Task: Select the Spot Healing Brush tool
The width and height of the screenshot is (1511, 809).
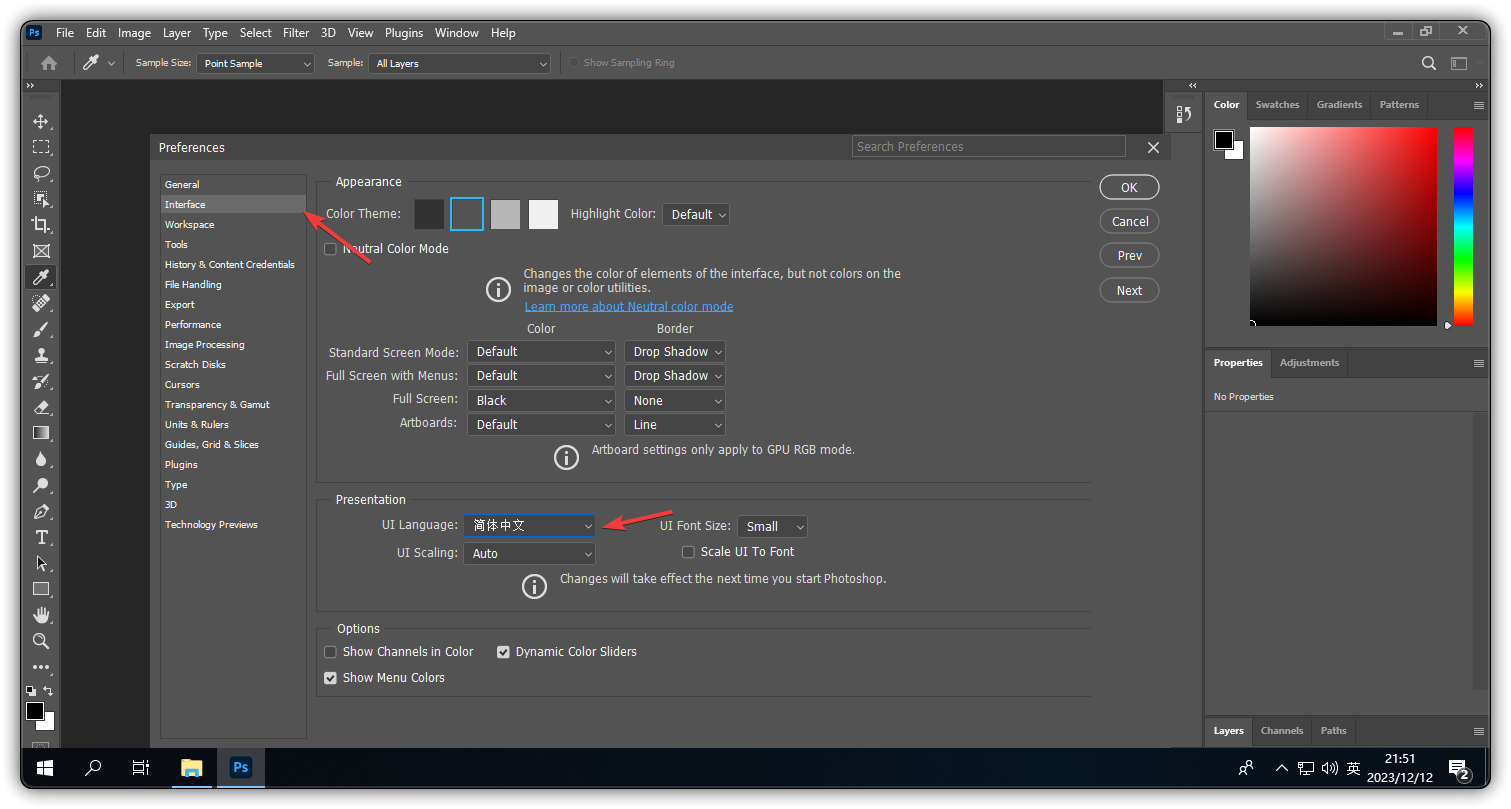Action: point(41,303)
